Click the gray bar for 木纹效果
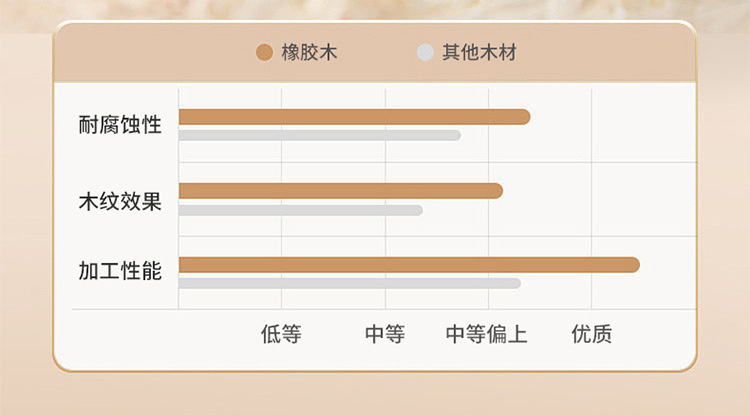 301,210
